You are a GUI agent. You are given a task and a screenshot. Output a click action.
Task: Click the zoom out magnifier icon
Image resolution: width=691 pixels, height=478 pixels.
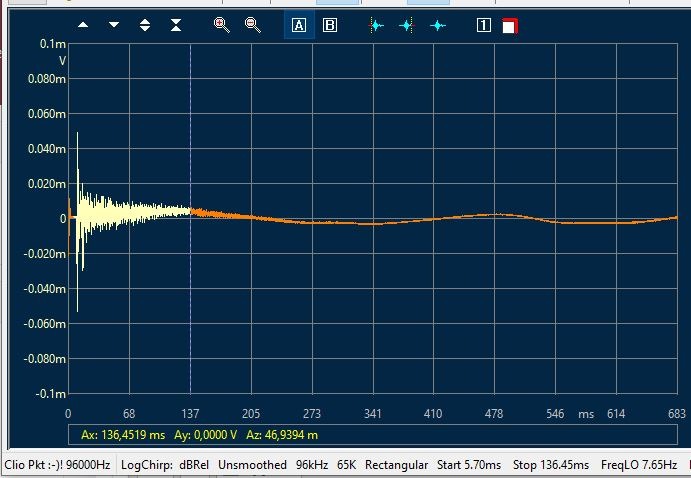click(x=253, y=25)
